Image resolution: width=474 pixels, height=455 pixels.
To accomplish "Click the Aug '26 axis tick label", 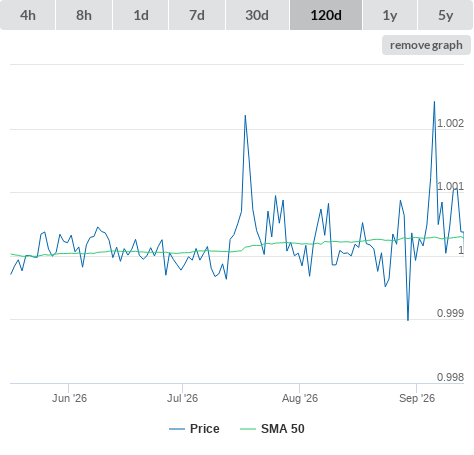I will pyautogui.click(x=300, y=398).
